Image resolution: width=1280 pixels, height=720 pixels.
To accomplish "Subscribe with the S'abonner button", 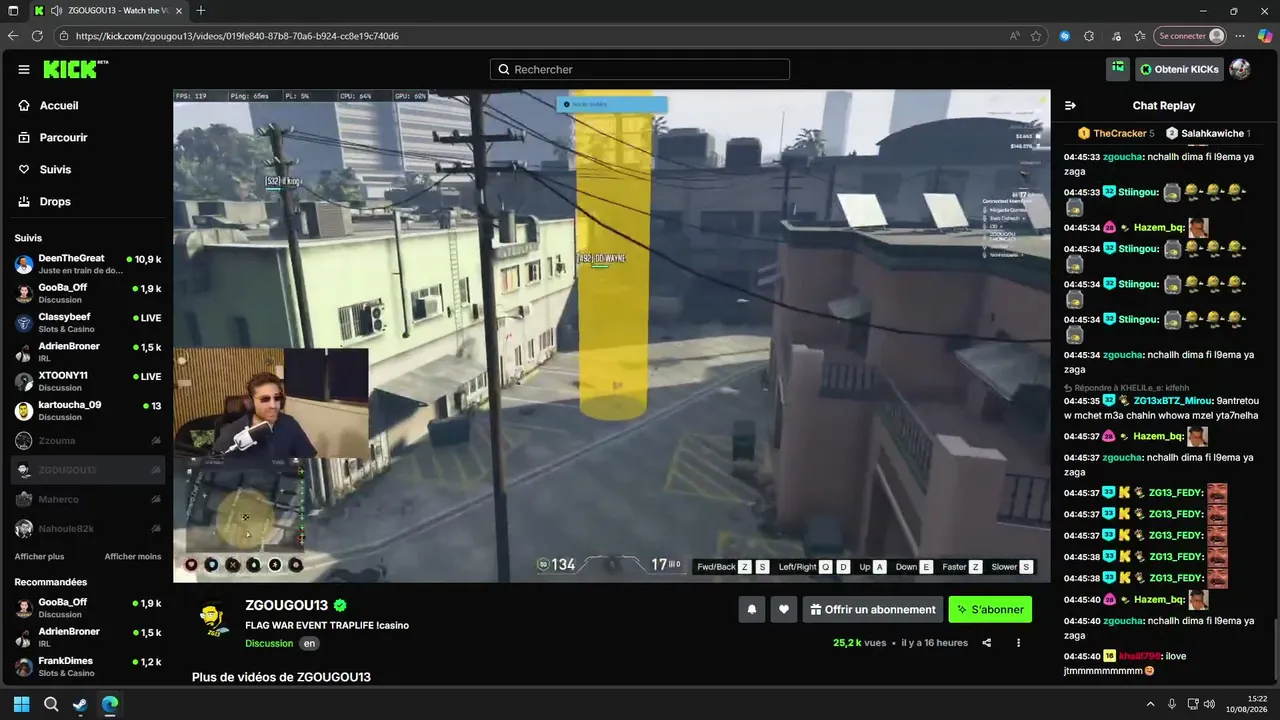I will point(990,609).
